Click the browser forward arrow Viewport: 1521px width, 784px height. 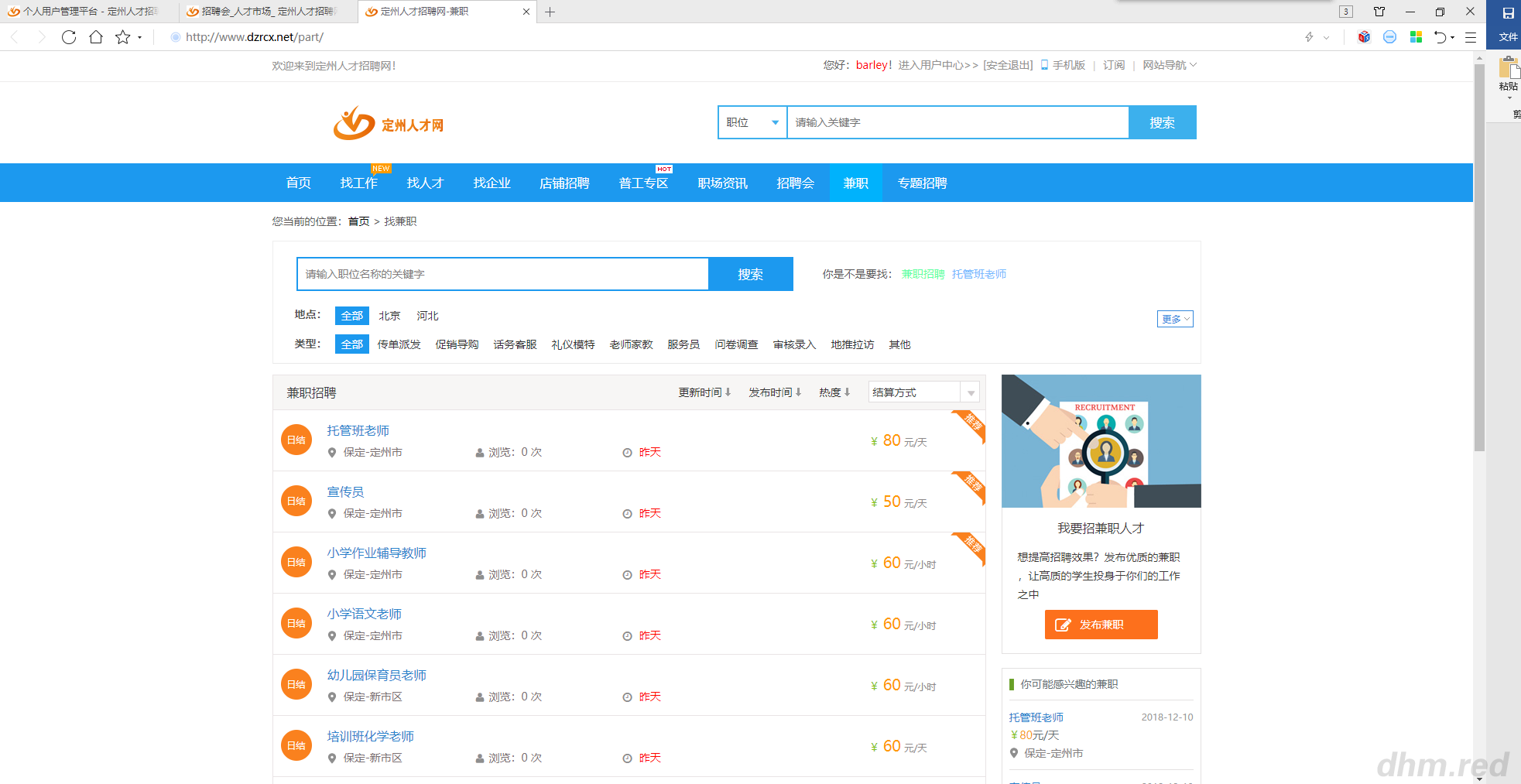pyautogui.click(x=42, y=37)
